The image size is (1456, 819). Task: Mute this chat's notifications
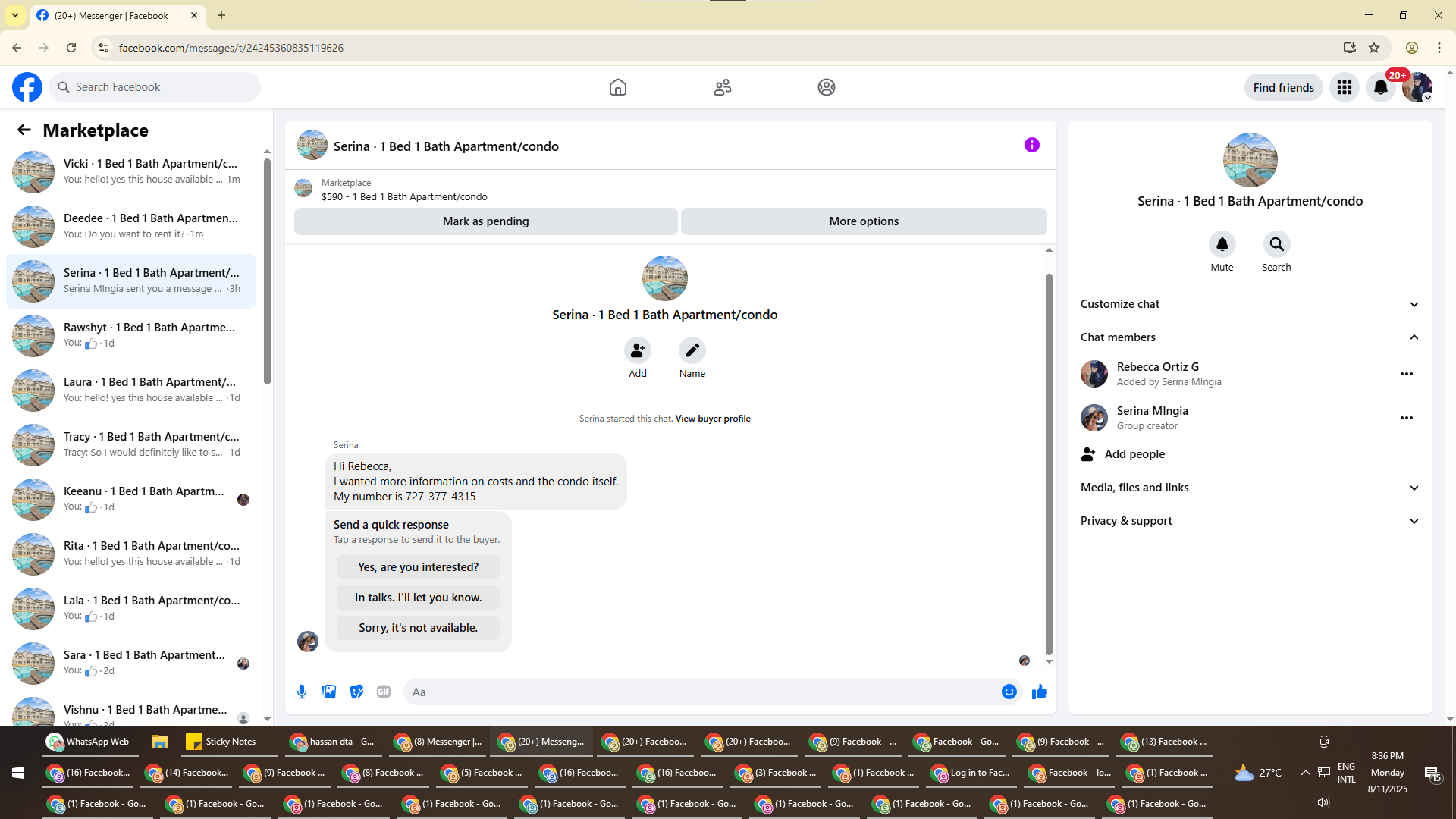tap(1222, 245)
